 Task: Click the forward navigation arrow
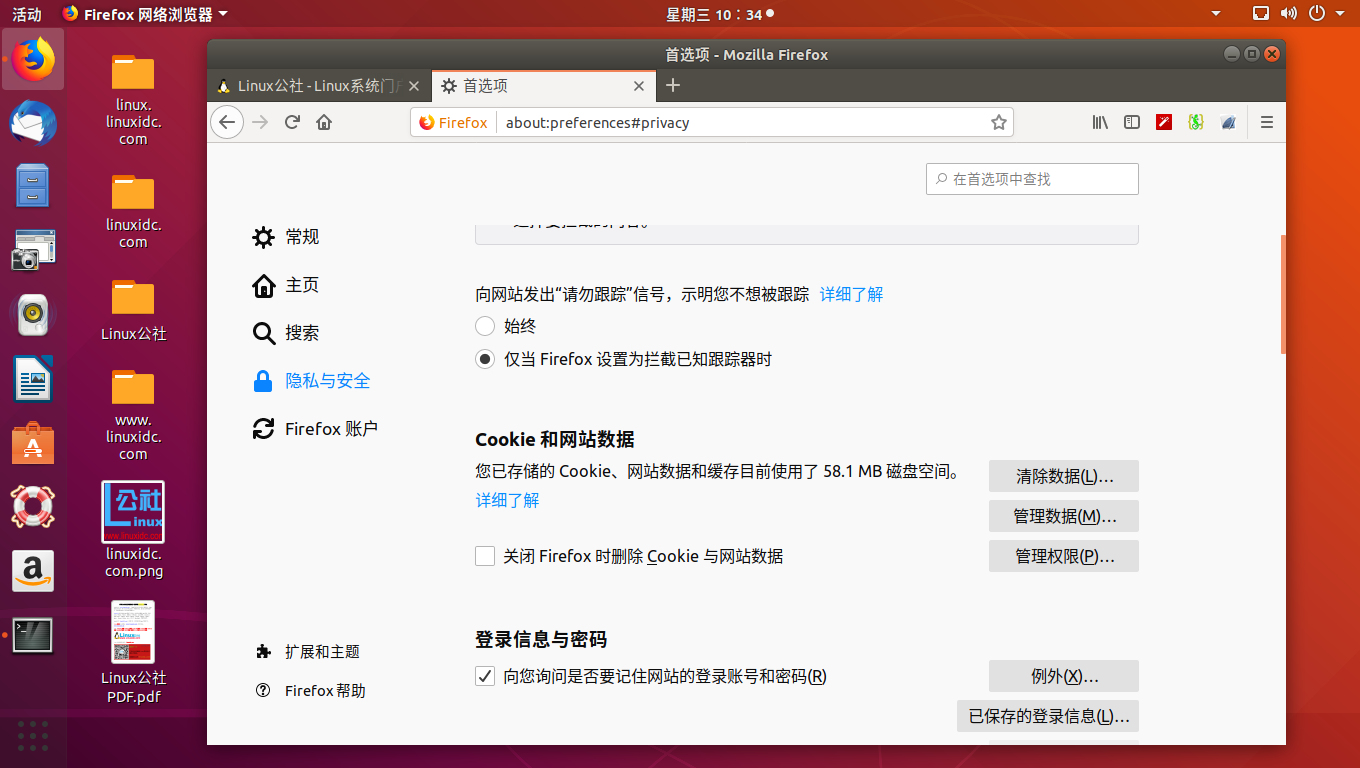[x=260, y=122]
